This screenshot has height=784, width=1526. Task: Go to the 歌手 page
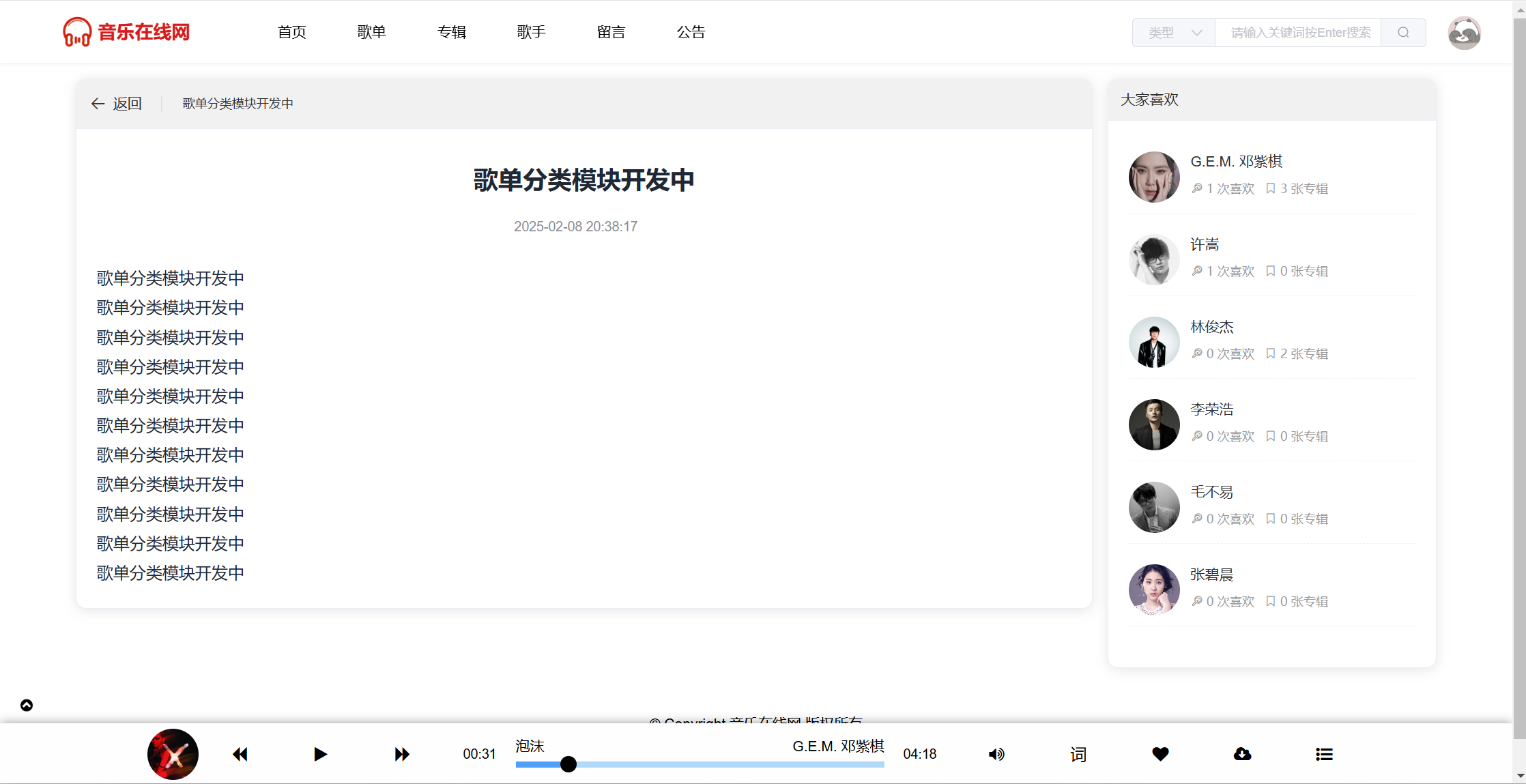tap(532, 32)
